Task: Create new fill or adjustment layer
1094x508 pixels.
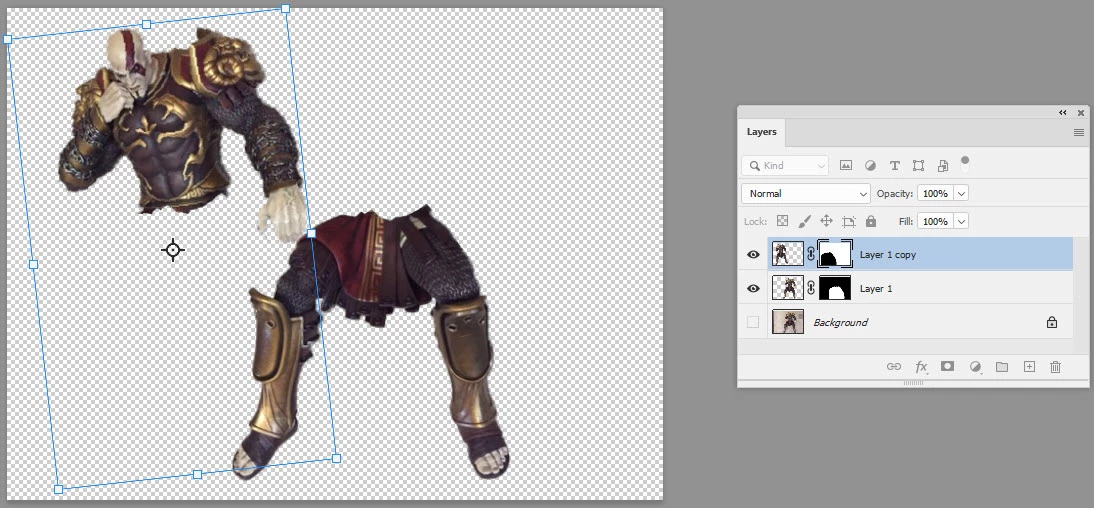Action: (975, 366)
